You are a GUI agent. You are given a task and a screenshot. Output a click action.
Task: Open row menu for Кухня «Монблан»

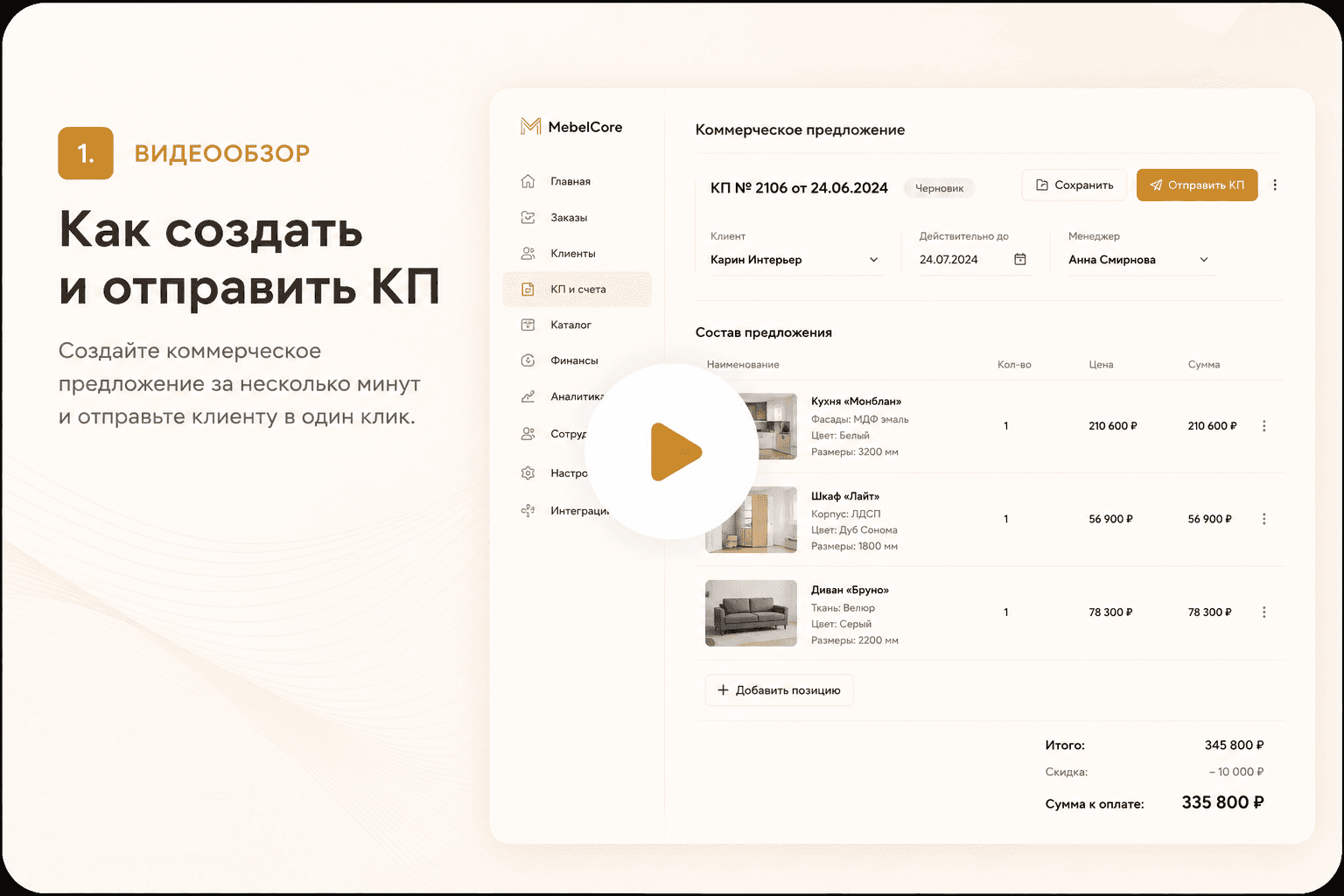click(1263, 426)
